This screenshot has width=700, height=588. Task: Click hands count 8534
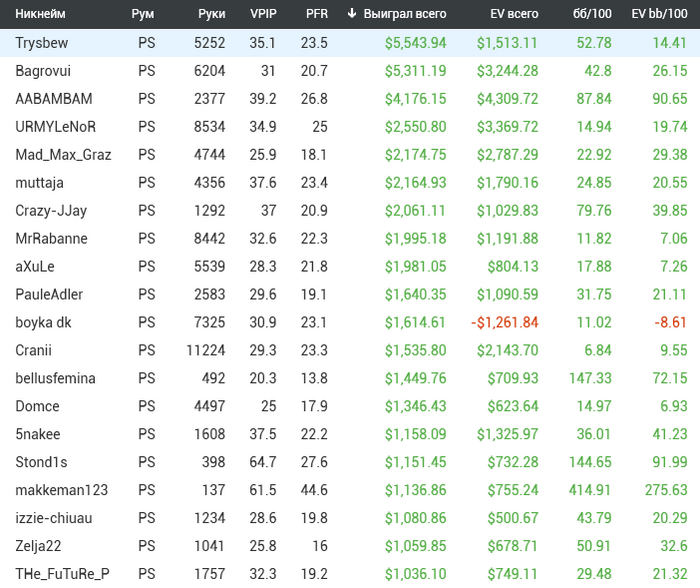pos(209,127)
